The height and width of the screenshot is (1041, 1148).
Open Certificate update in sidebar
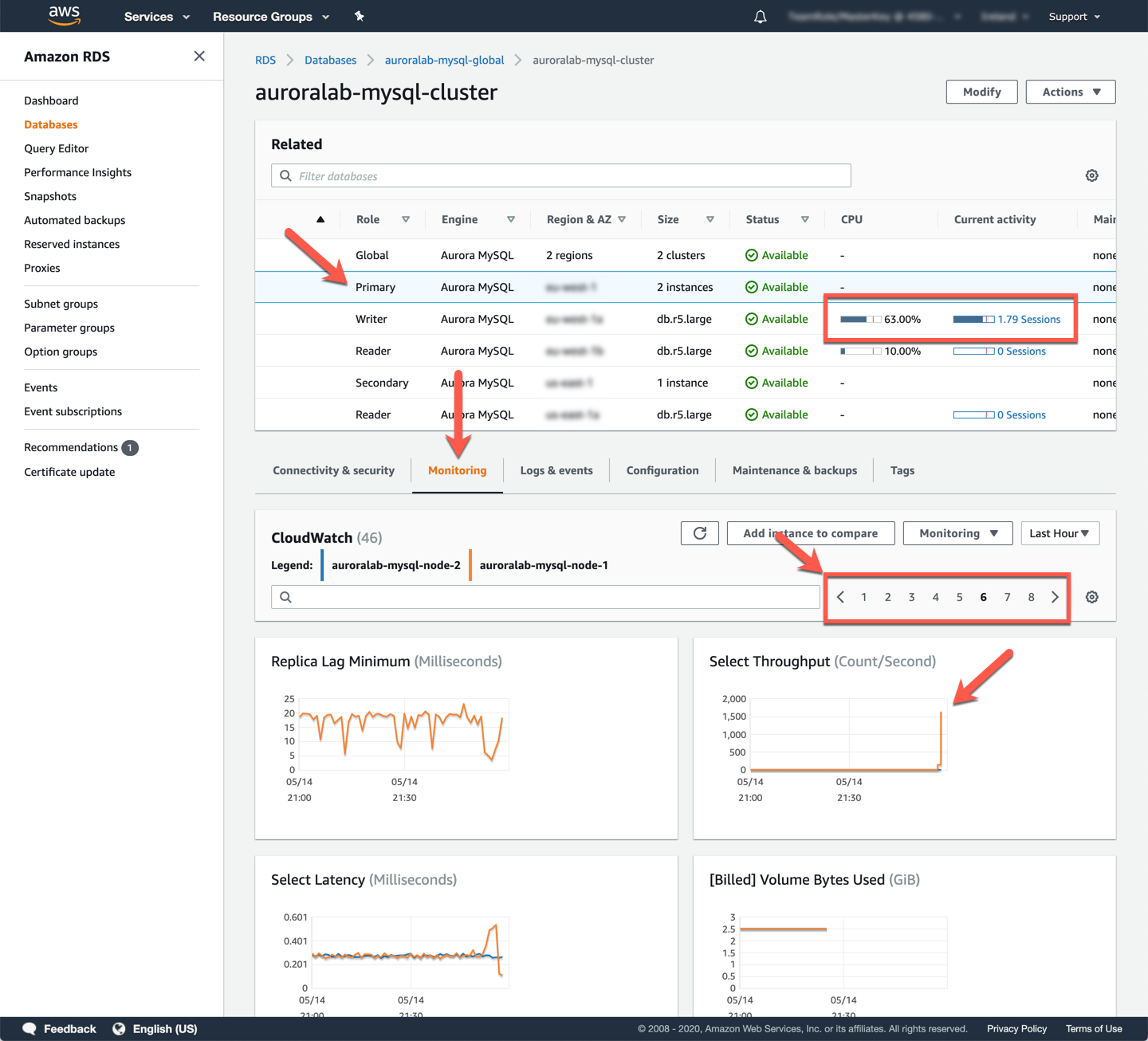(69, 472)
